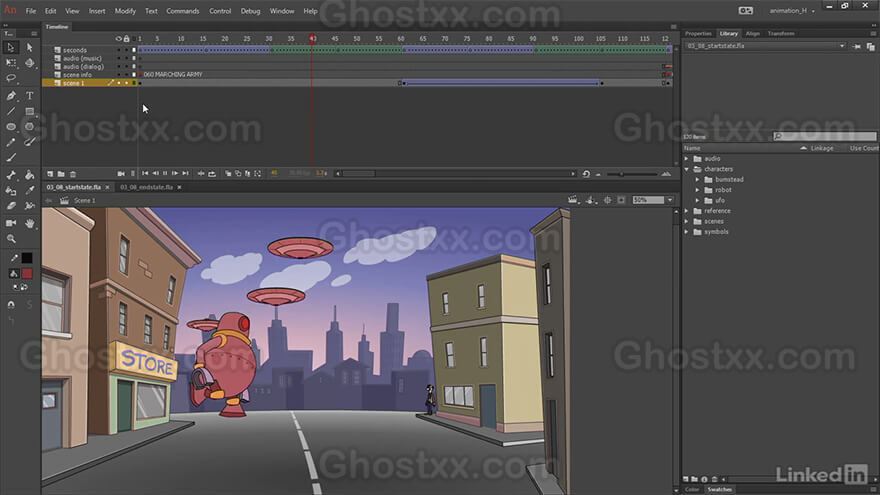The width and height of the screenshot is (880, 495).
Task: Open the Modify menu
Action: (x=125, y=11)
